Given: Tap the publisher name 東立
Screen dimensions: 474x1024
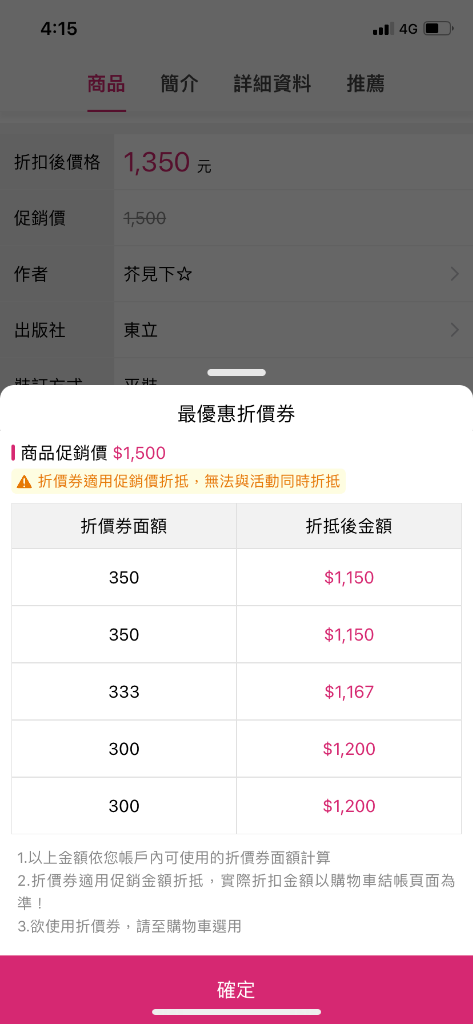Looking at the screenshot, I should [x=140, y=330].
